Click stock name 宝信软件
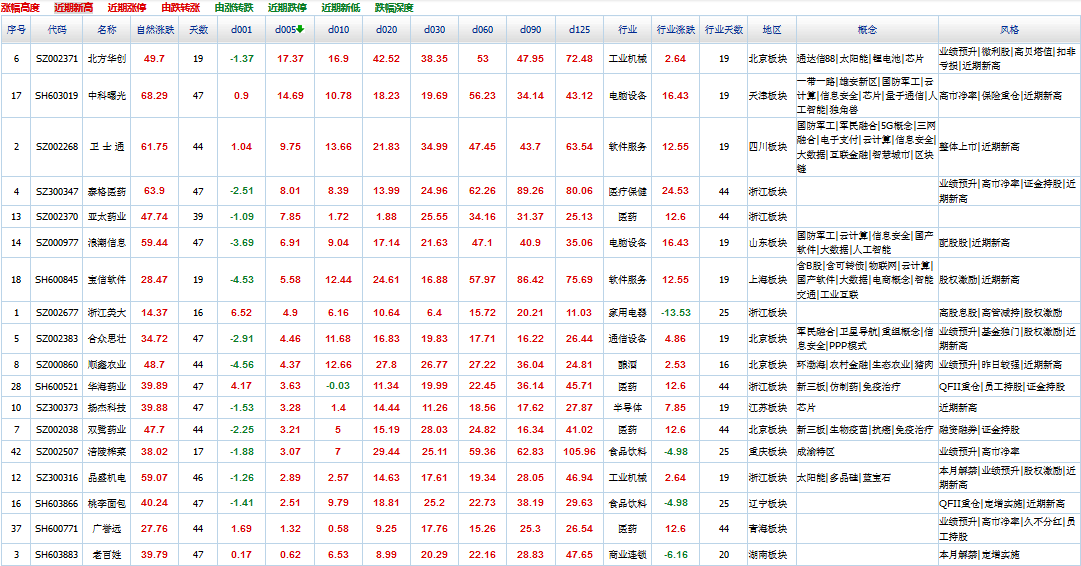1081x566 pixels. (107, 280)
